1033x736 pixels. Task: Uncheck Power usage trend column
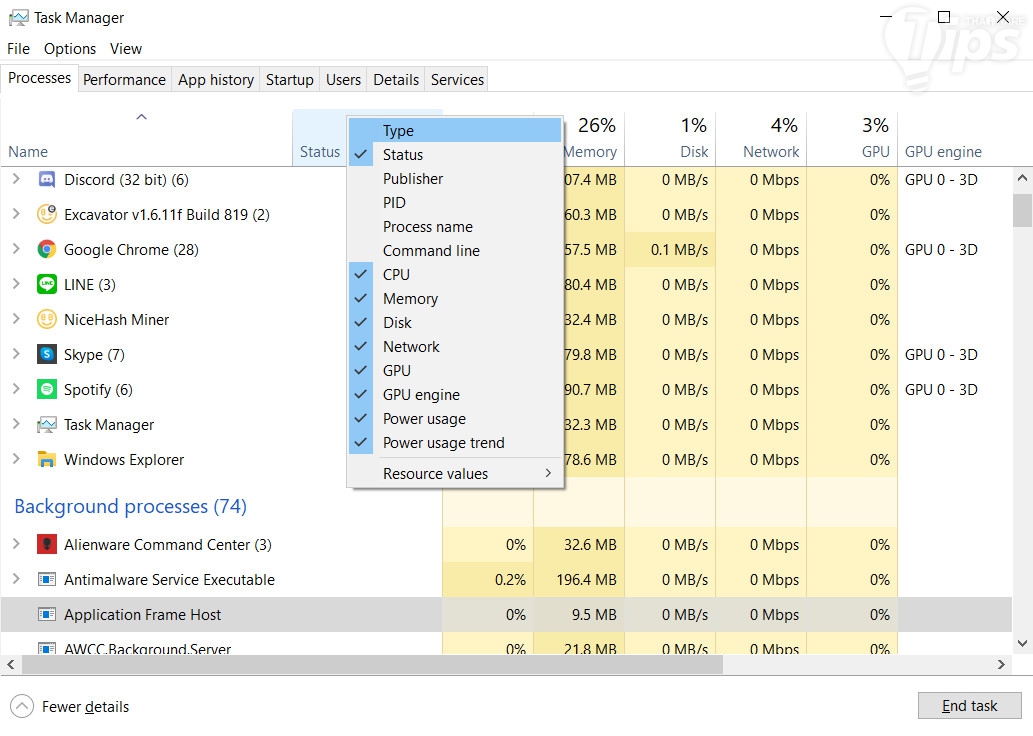[x=443, y=443]
